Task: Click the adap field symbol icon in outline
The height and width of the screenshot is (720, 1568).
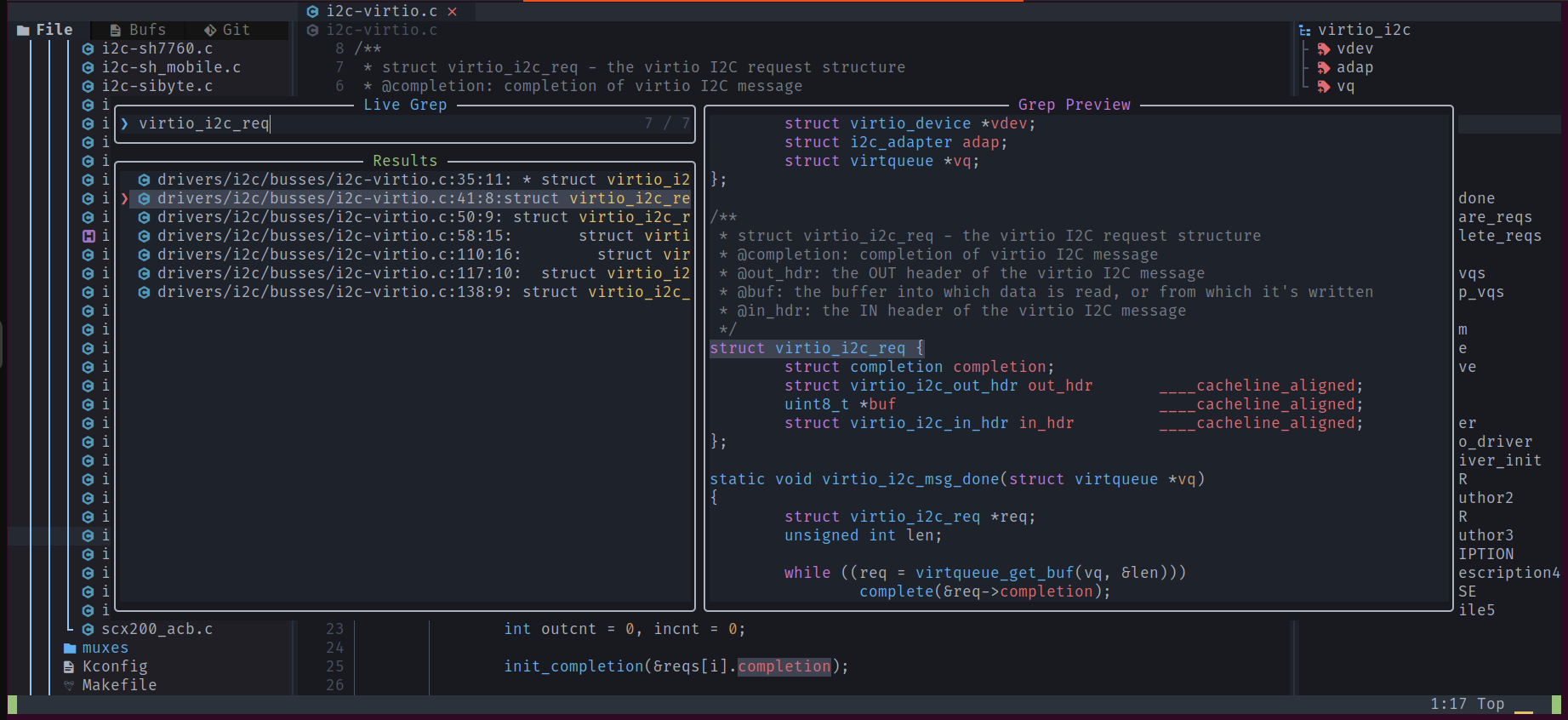Action: pyautogui.click(x=1323, y=68)
